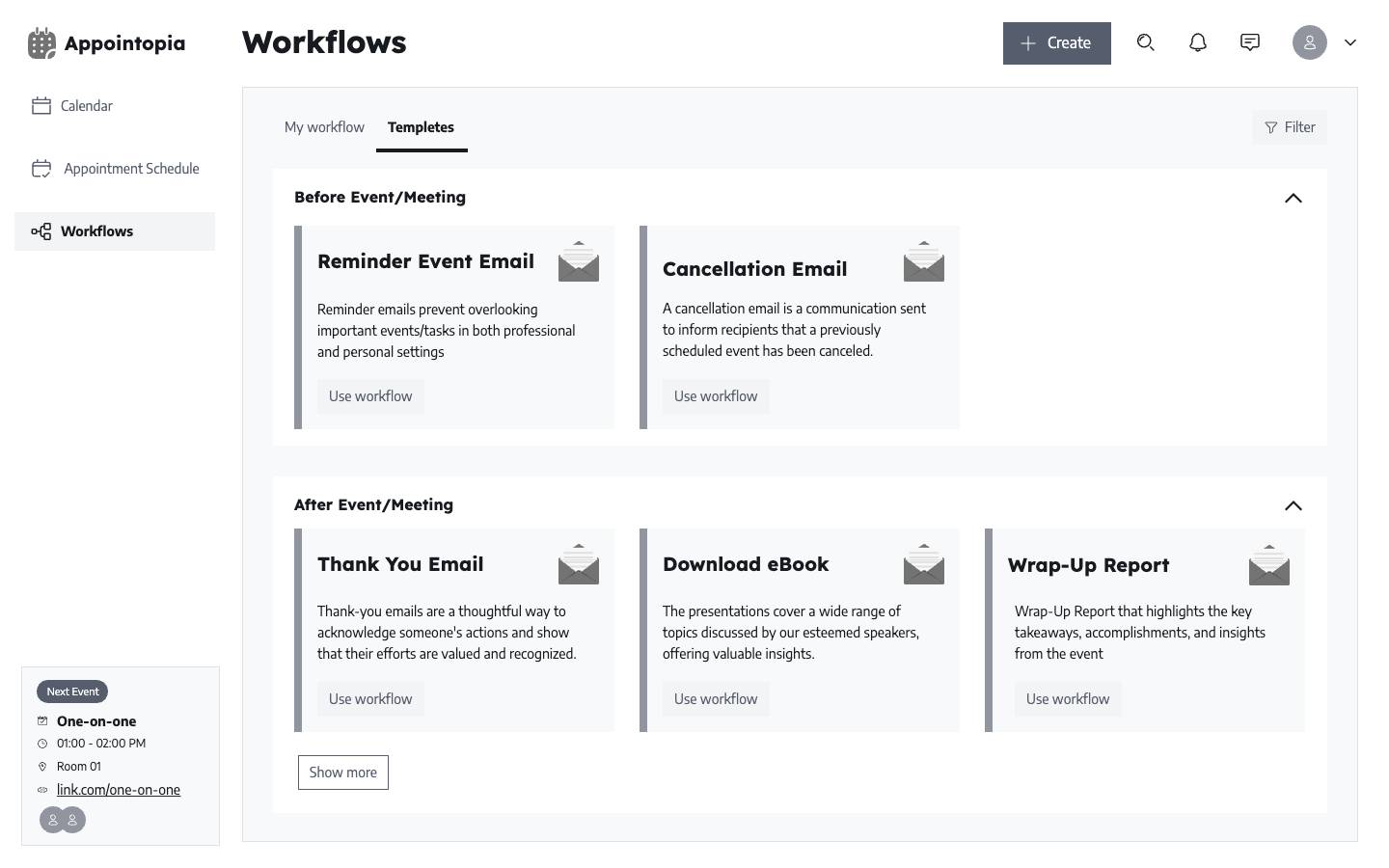Open the messages chat icon
This screenshot has width=1389, height=868.
(1249, 42)
